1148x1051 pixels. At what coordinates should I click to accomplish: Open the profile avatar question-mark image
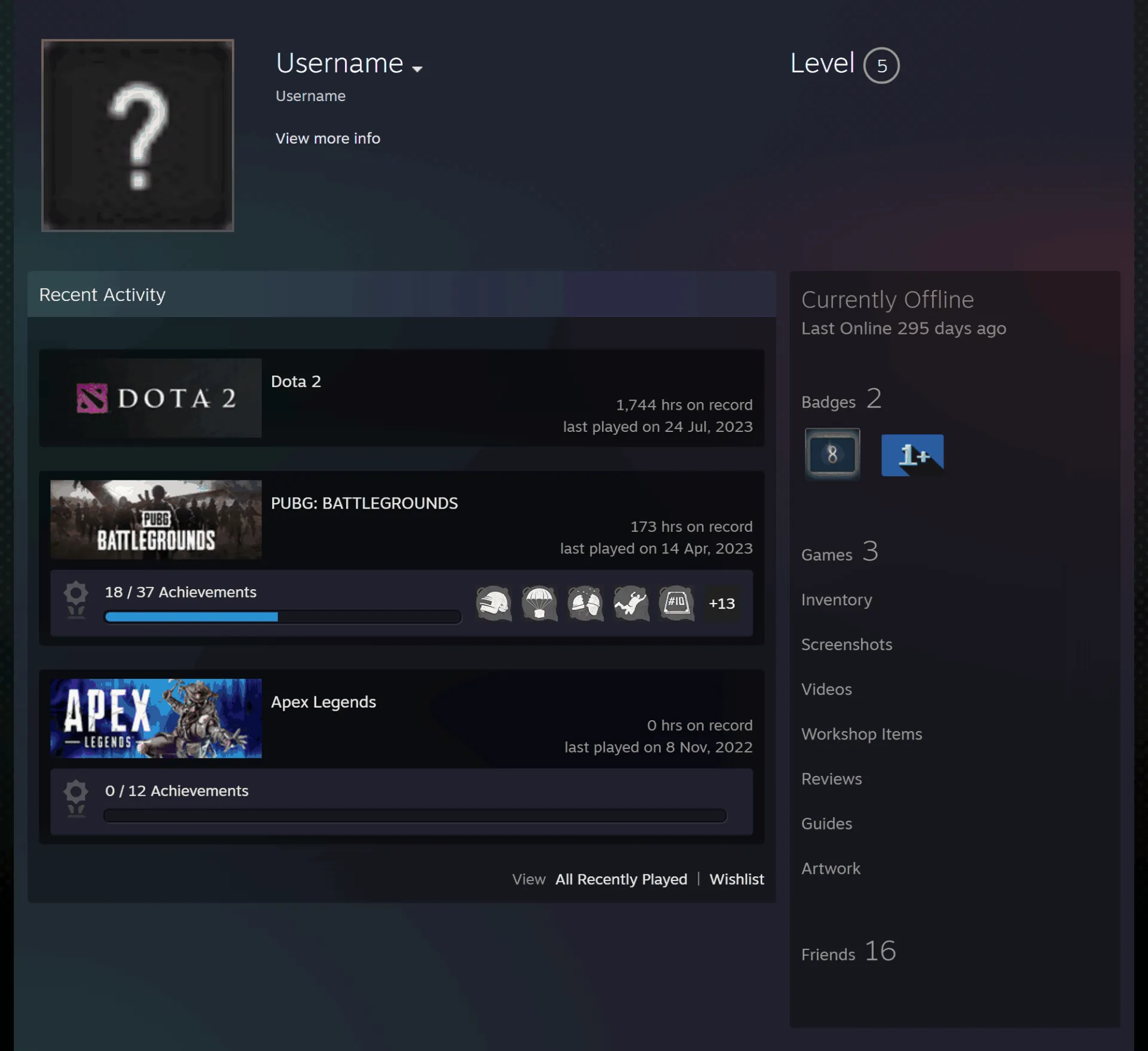pos(138,135)
